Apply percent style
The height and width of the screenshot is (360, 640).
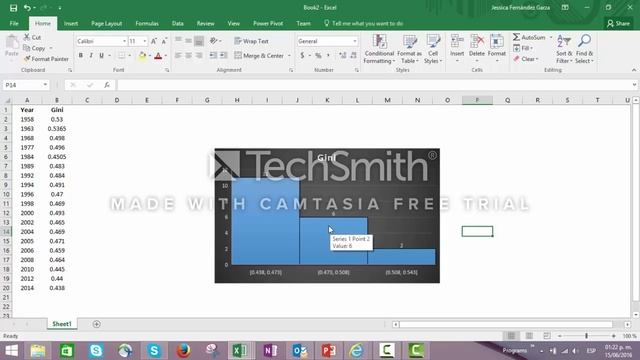tap(318, 56)
